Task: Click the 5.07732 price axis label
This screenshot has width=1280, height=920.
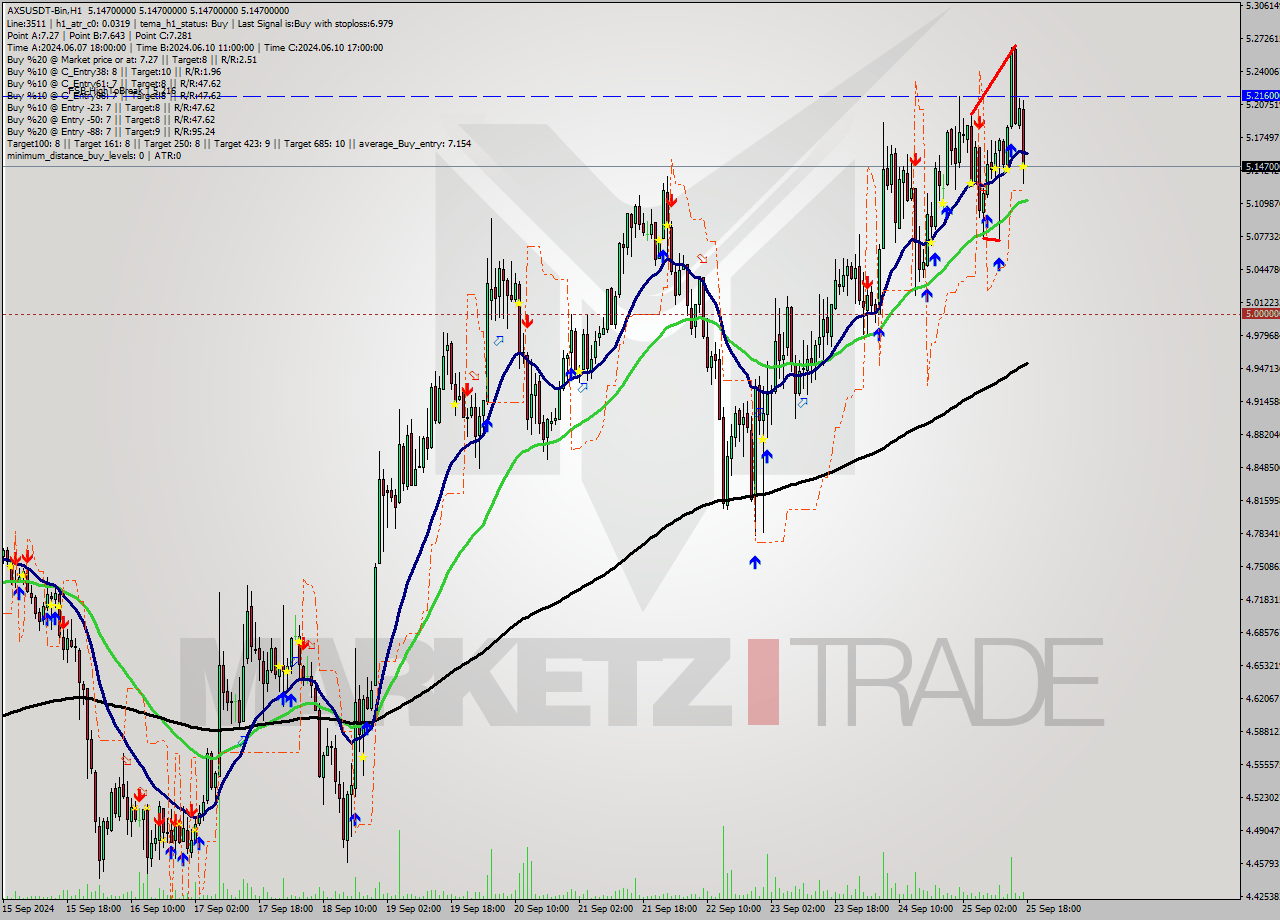Action: coord(1262,236)
